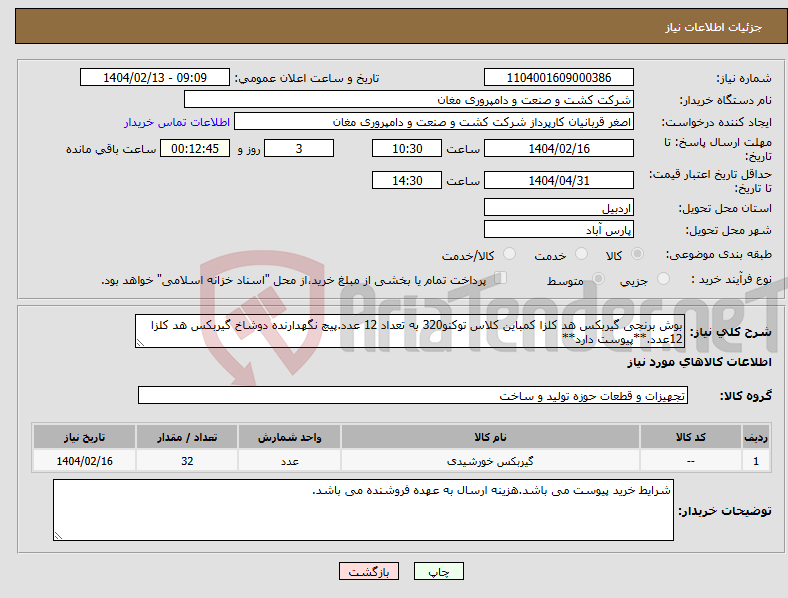This screenshot has width=788, height=598.
Task: Toggle the اسناد خزانه اسلامی payment checkbox
Action: click(x=501, y=278)
